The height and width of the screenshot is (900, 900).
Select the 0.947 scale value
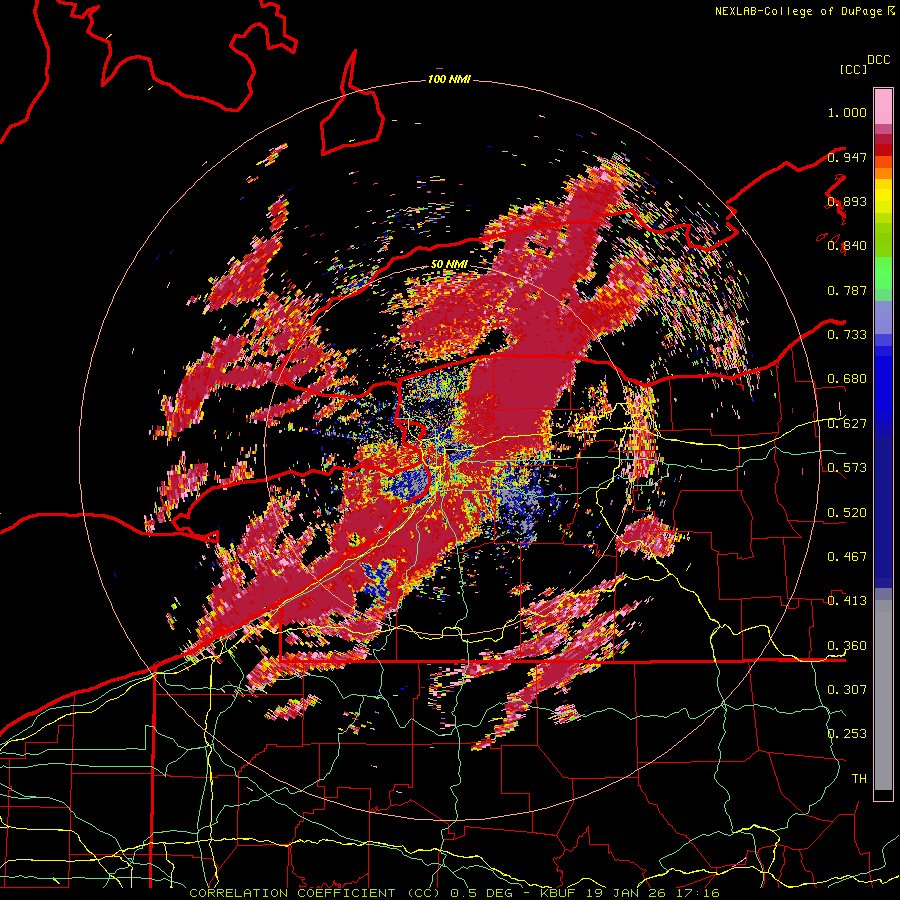click(847, 157)
